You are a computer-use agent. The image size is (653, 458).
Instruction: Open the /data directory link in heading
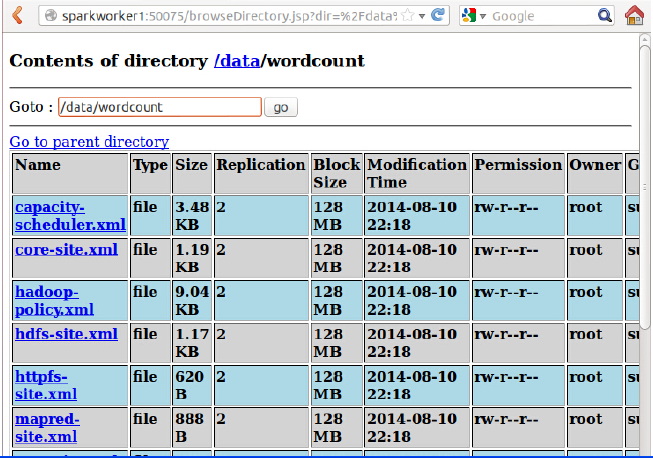[237, 61]
